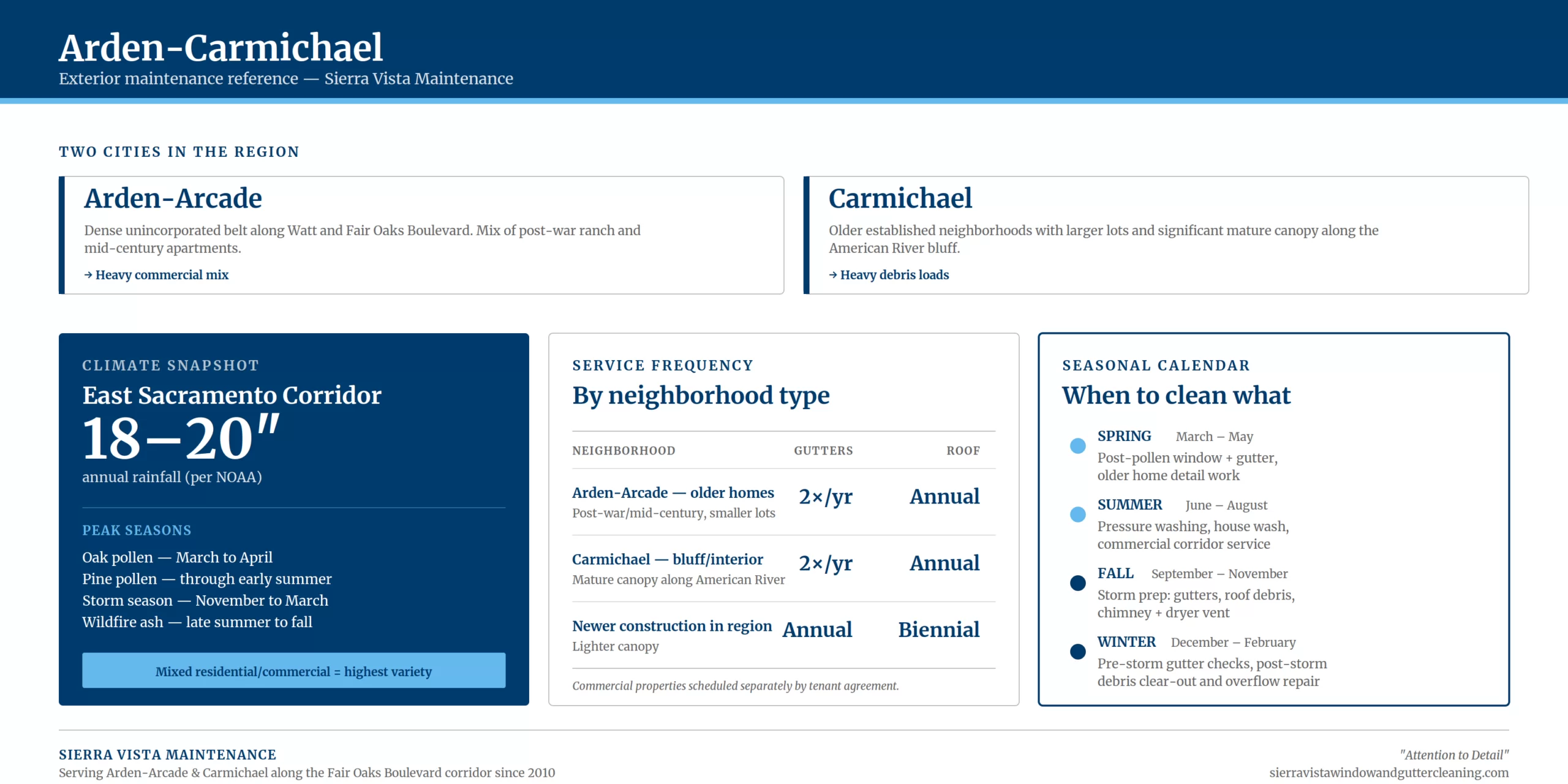Screen dimensions: 1568x784
Task: Click the SUMMER season label
Action: point(1130,505)
